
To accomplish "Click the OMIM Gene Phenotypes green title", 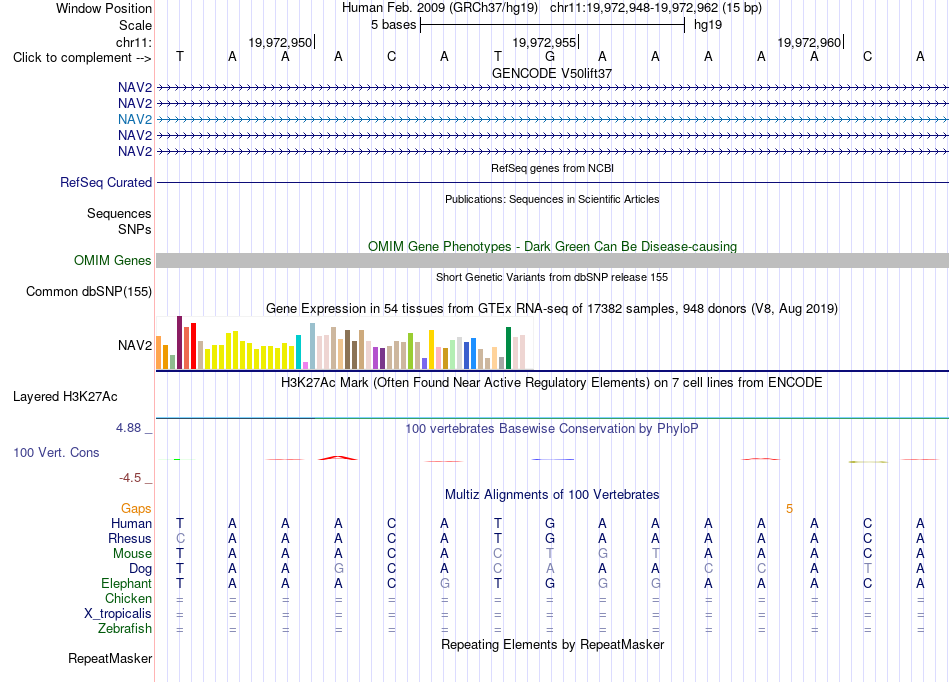I will click(x=552, y=247).
